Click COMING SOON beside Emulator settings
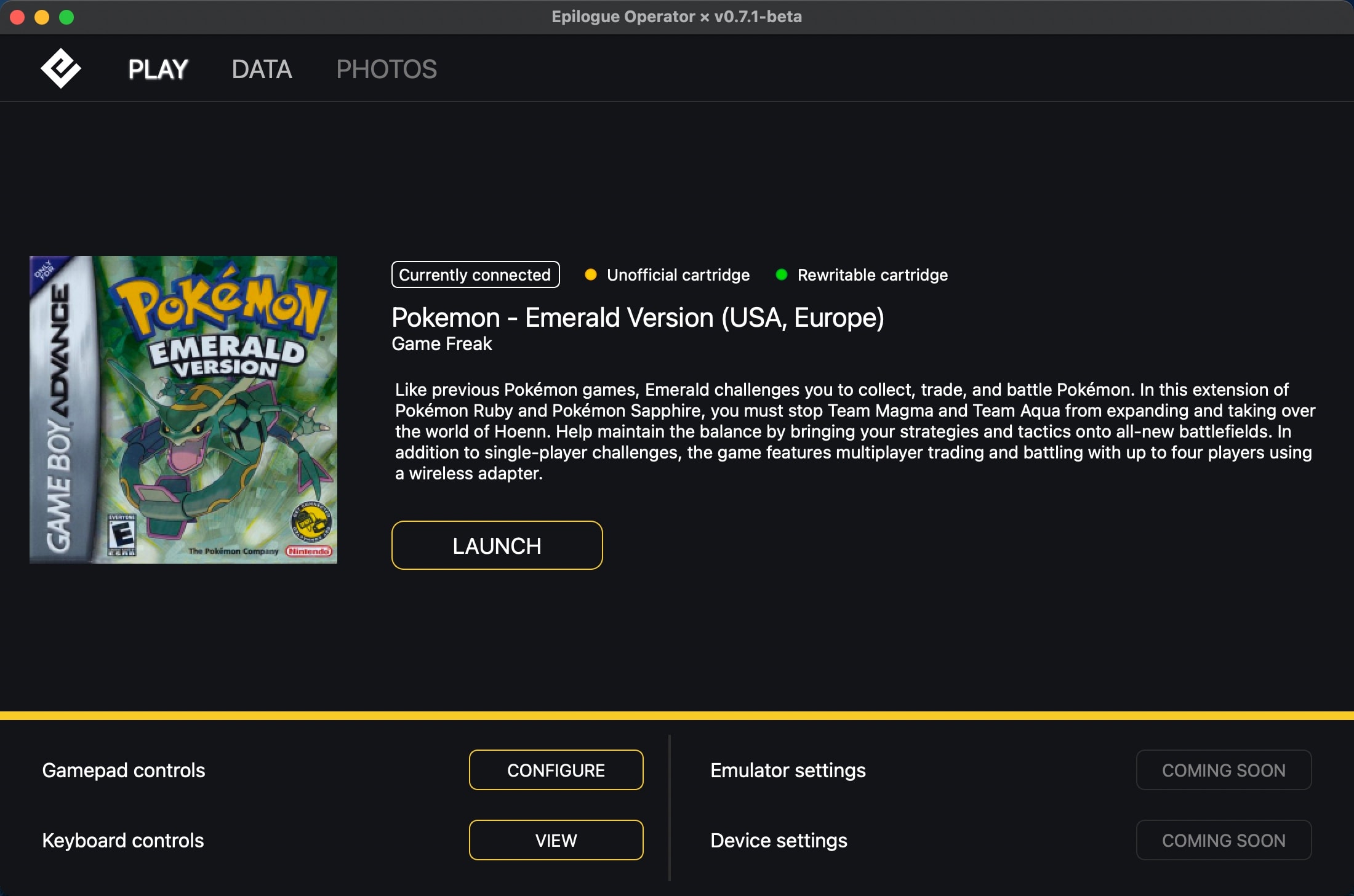The width and height of the screenshot is (1354, 896). pos(1223,770)
